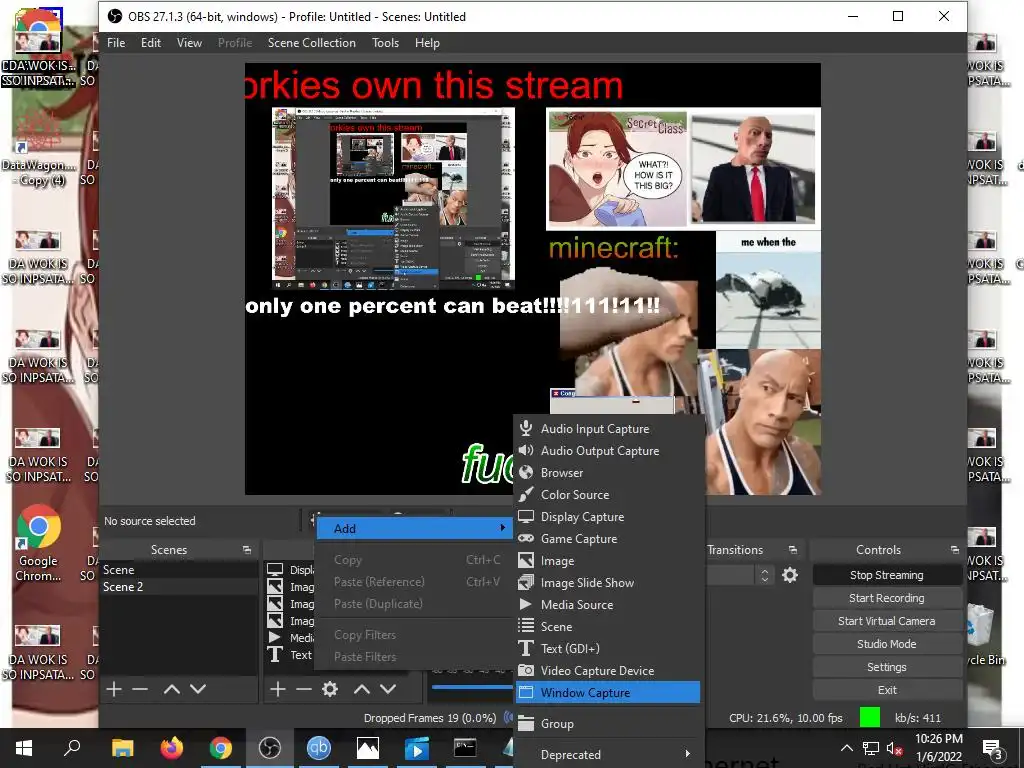Move source up with arrow icon

(x=362, y=689)
